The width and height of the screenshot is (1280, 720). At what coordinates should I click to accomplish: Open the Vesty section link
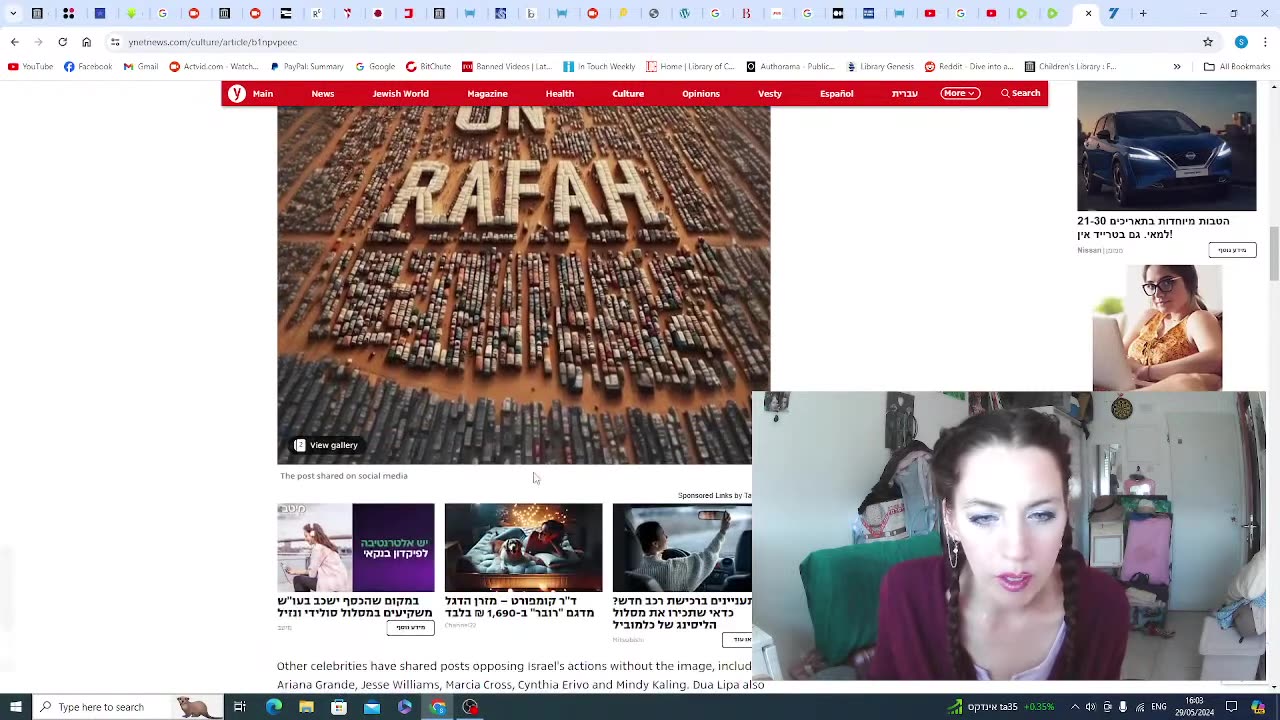pos(769,94)
